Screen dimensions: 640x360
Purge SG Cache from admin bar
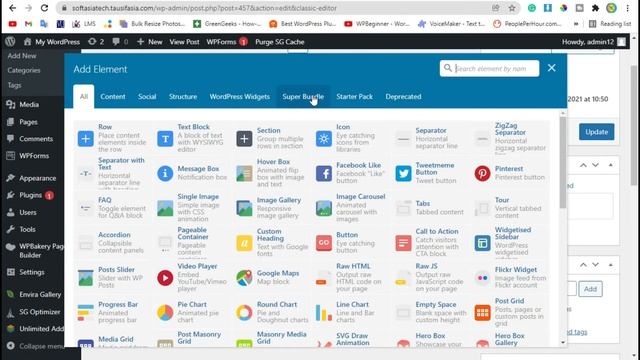[280, 42]
